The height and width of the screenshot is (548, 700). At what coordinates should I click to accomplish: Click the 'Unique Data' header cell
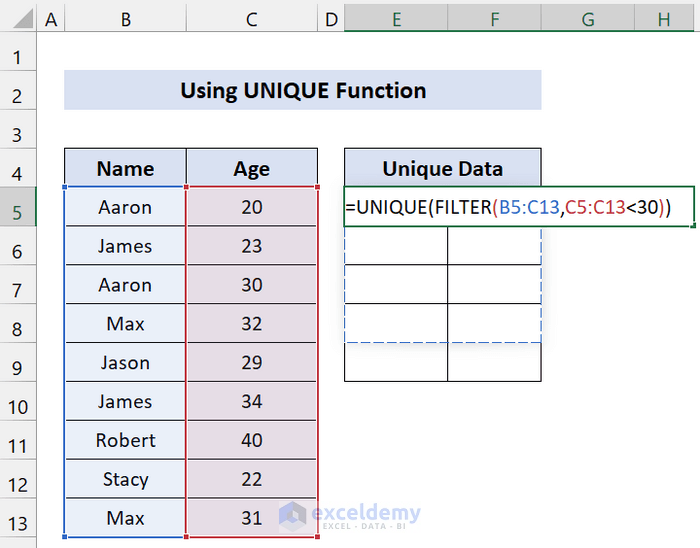(x=442, y=168)
